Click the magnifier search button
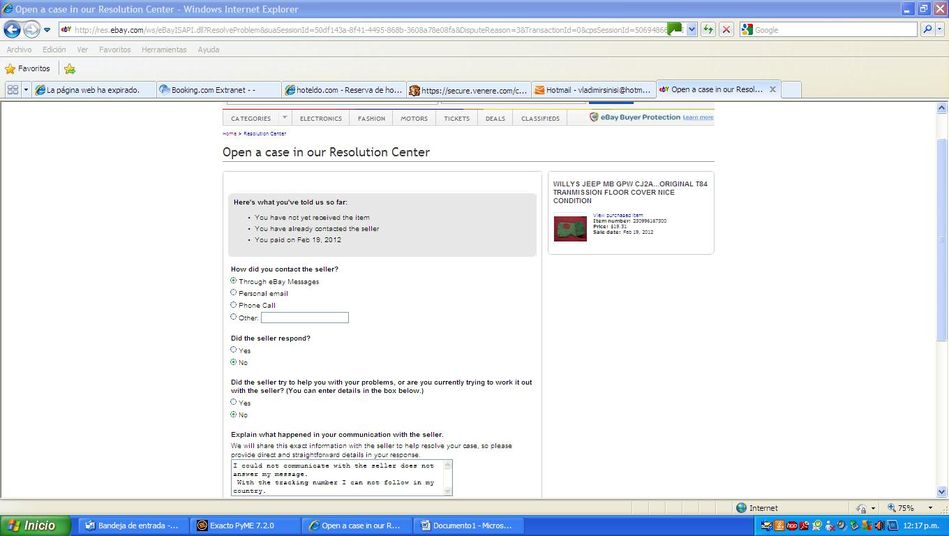949x536 pixels. (x=927, y=29)
